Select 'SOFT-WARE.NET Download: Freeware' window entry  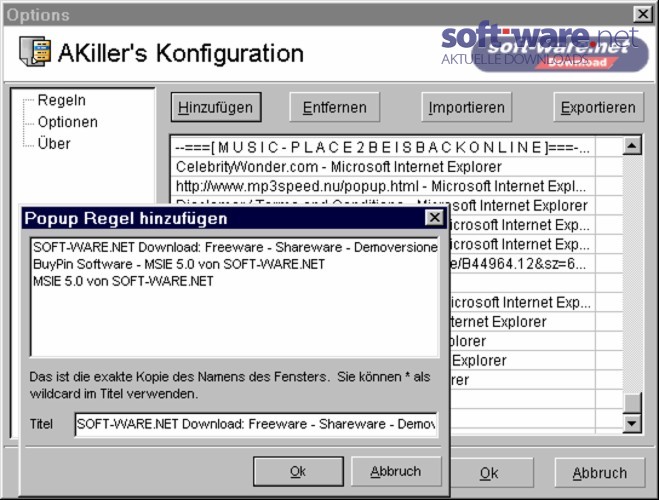pyautogui.click(x=235, y=247)
